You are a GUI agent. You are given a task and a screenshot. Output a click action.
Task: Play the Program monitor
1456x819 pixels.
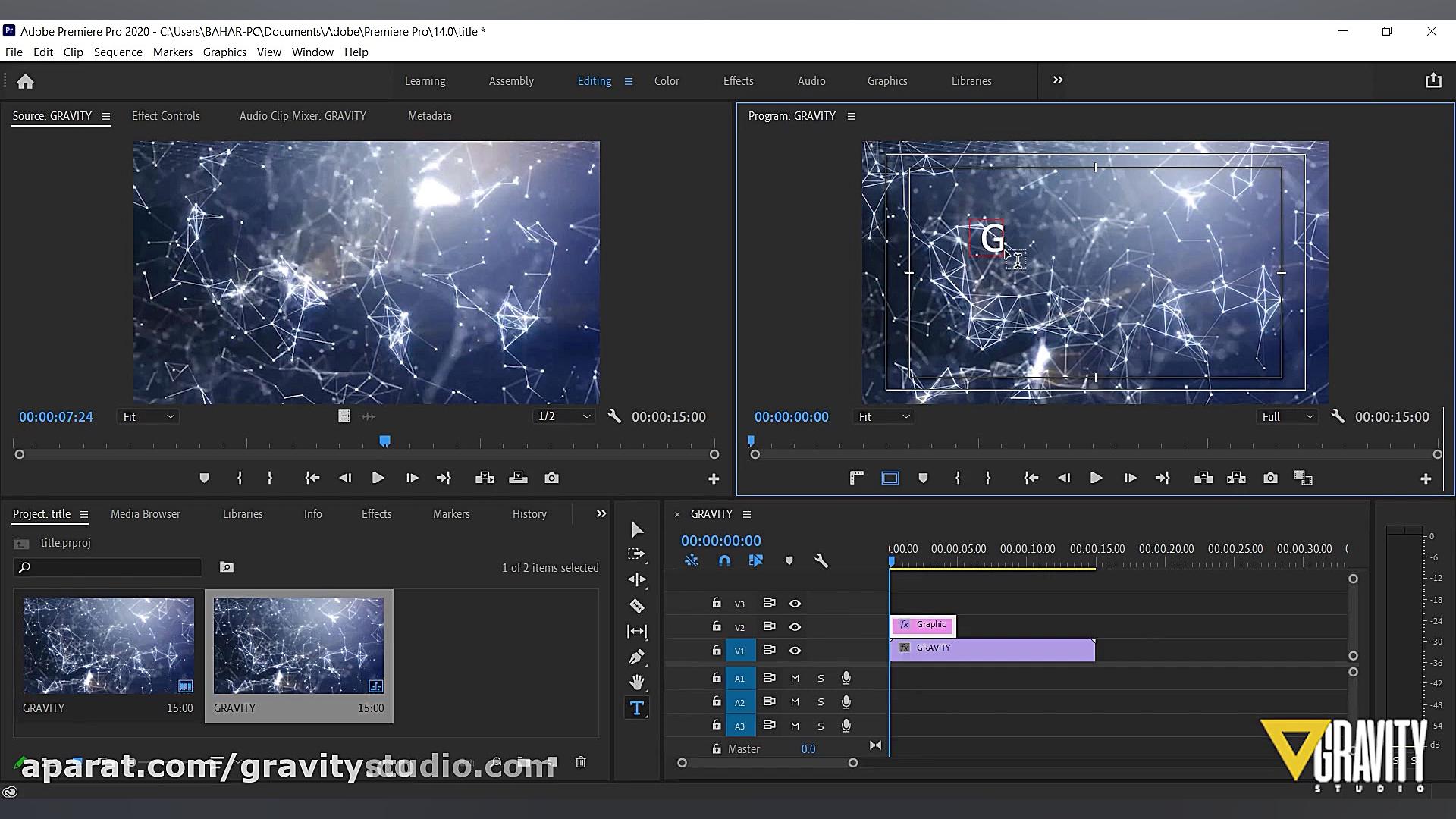click(x=1096, y=479)
